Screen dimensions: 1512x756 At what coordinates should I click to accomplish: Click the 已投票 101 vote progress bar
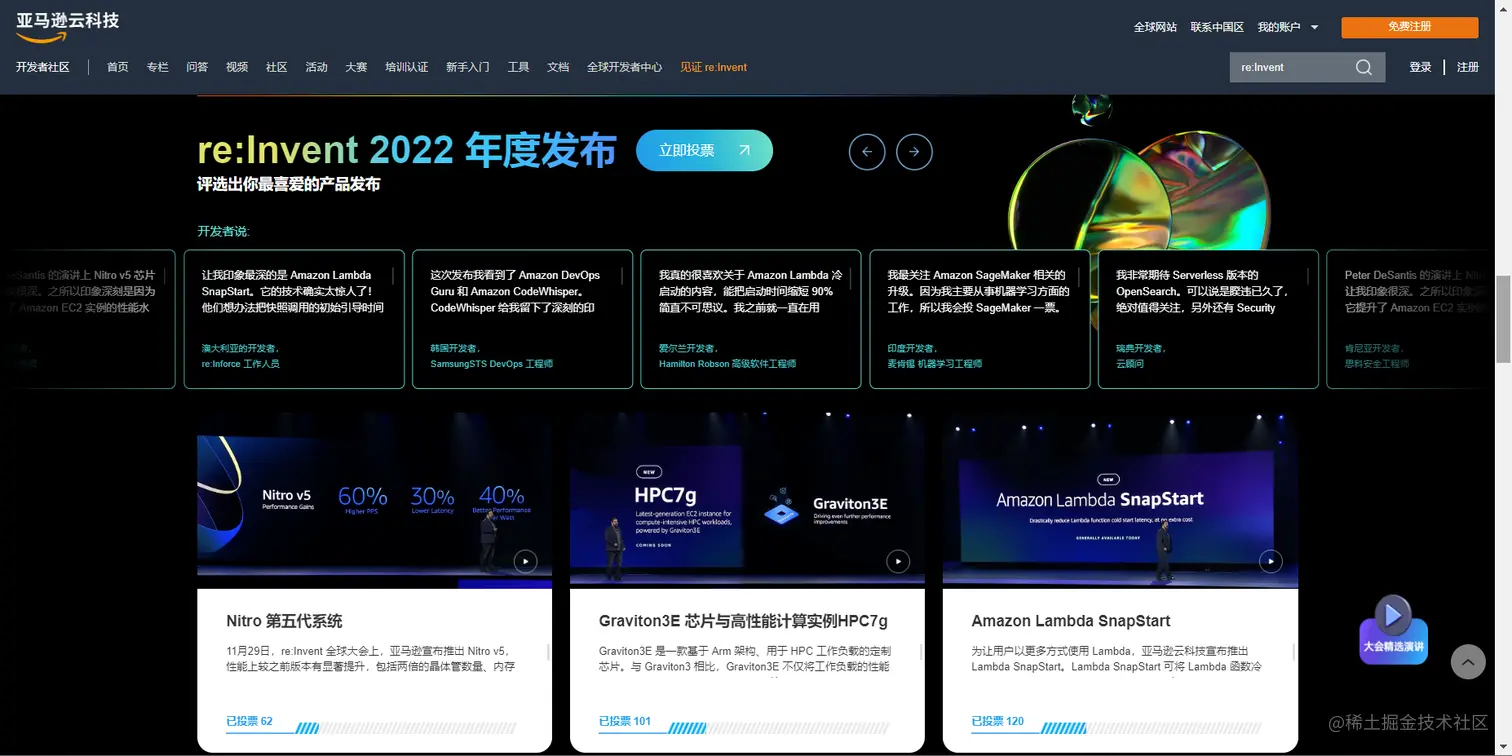[x=745, y=727]
